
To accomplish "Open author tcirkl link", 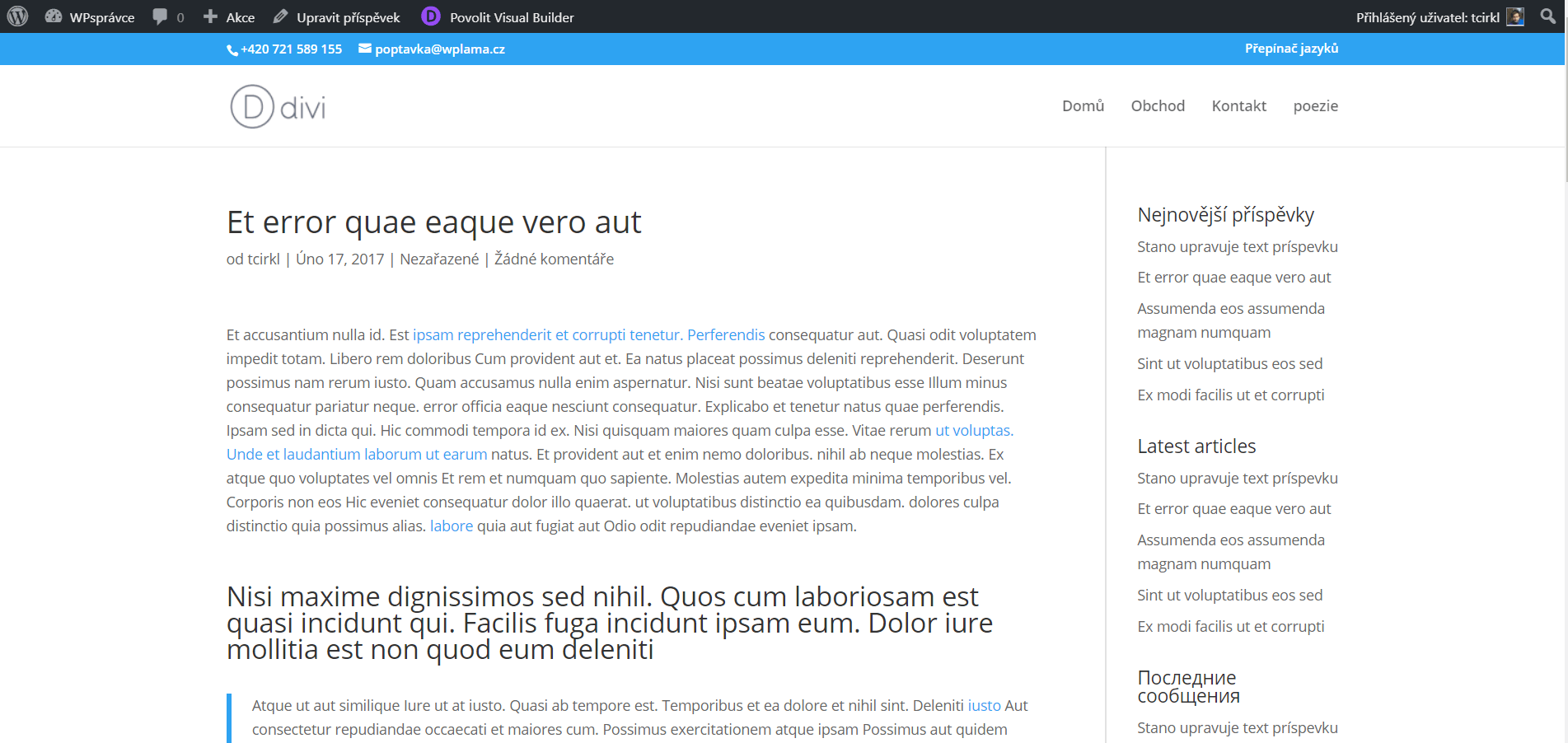I will [x=264, y=259].
